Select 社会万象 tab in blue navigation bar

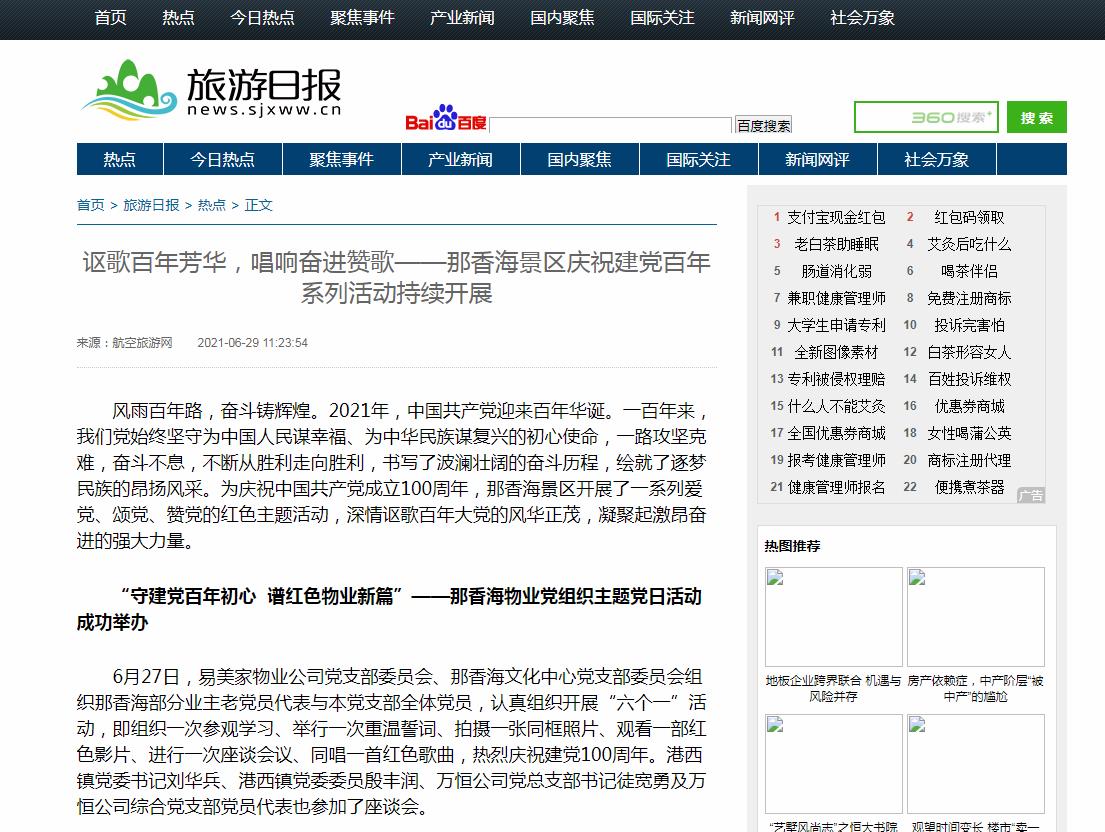click(937, 159)
